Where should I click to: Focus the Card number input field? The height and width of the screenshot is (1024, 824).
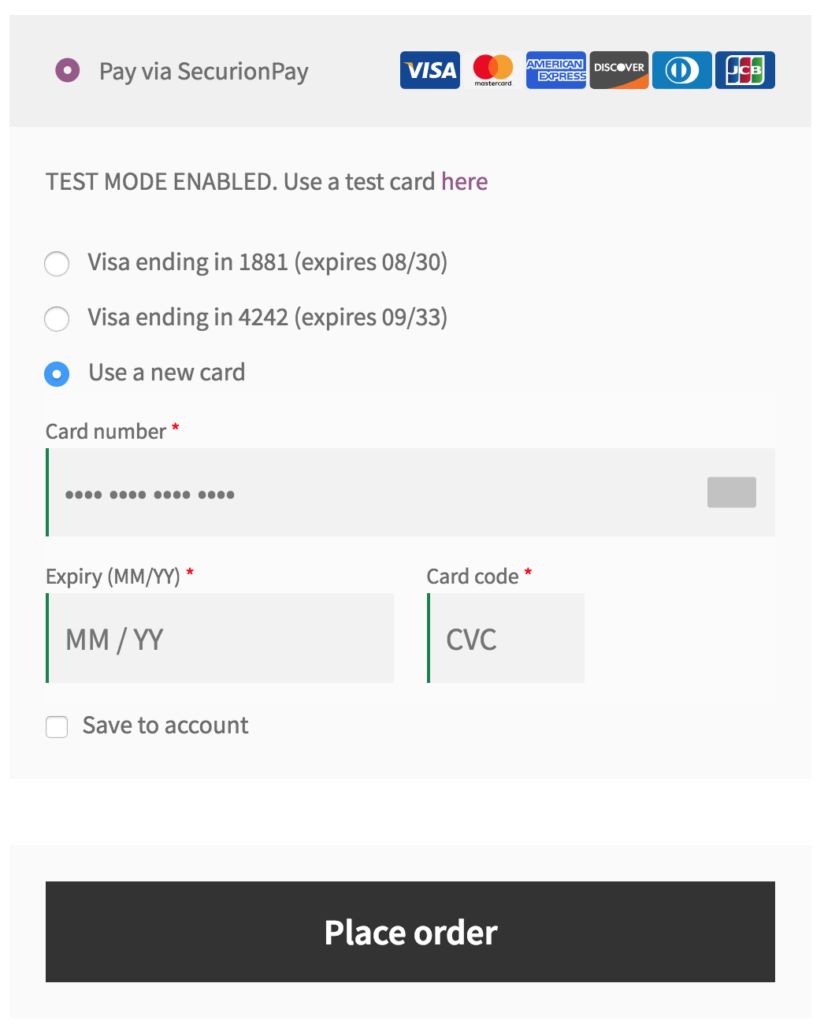coord(410,492)
